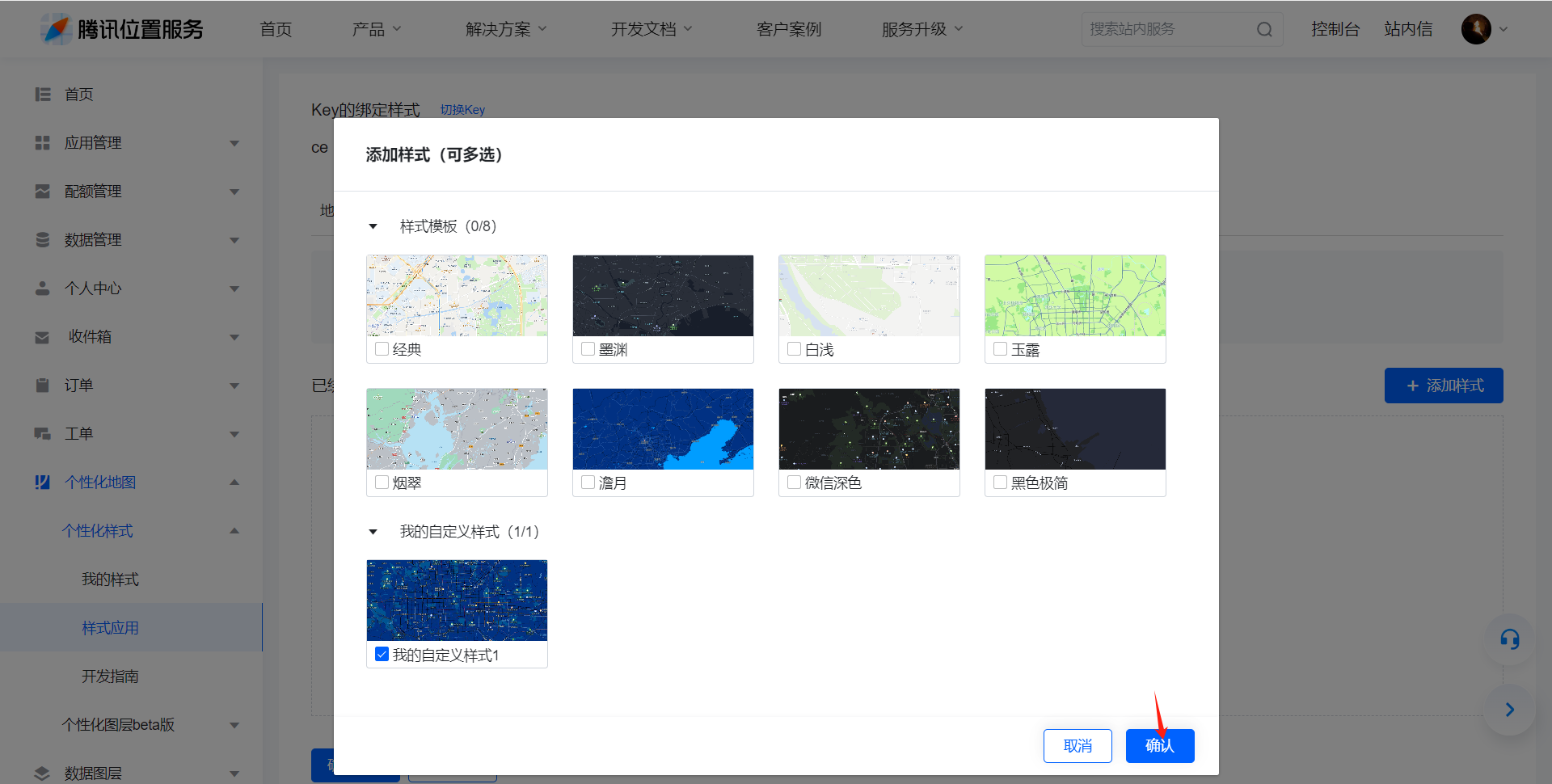Click the 经典 map style thumbnail
This screenshot has height=784, width=1552.
click(457, 296)
